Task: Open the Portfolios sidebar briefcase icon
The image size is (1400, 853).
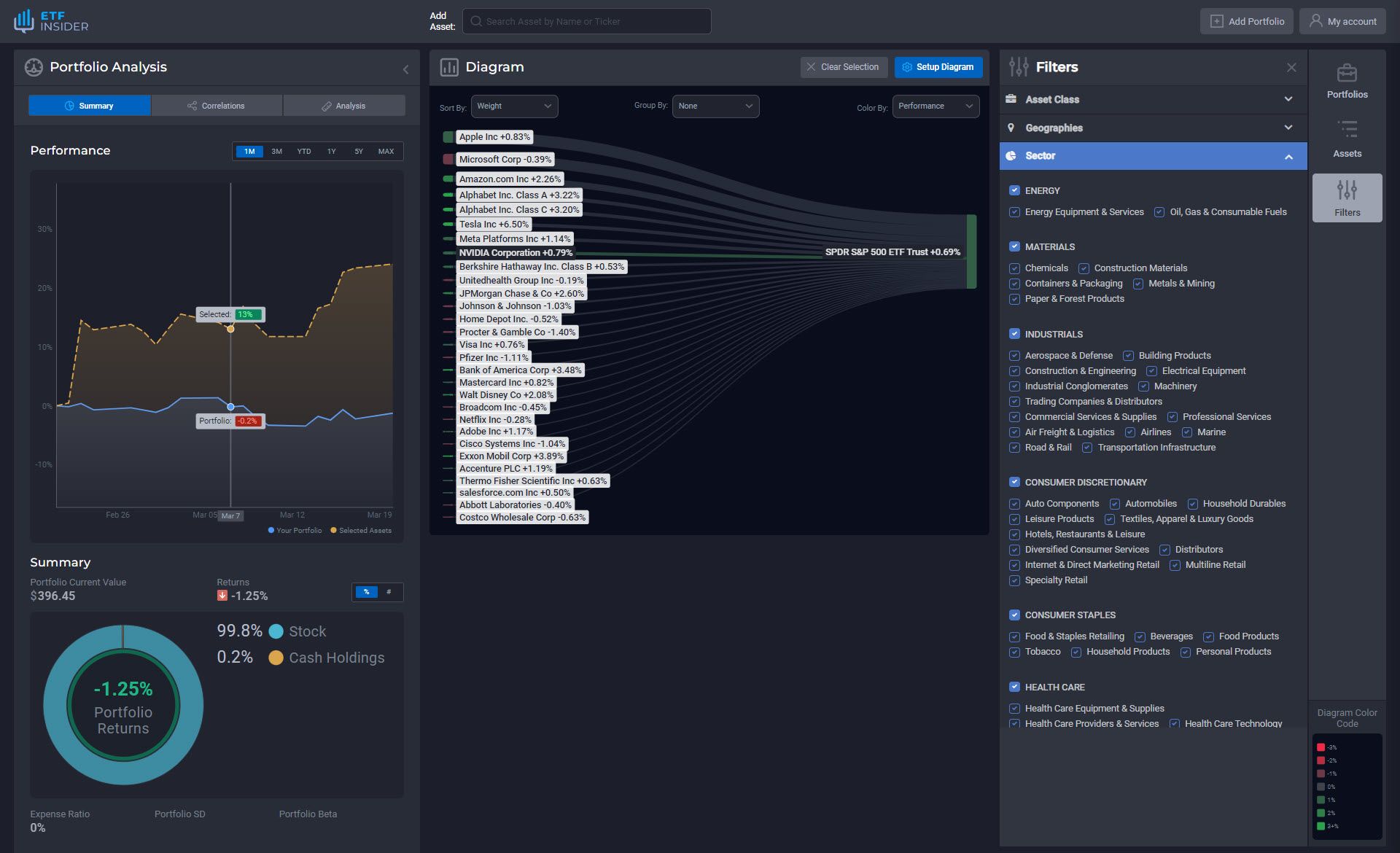Action: click(1346, 74)
